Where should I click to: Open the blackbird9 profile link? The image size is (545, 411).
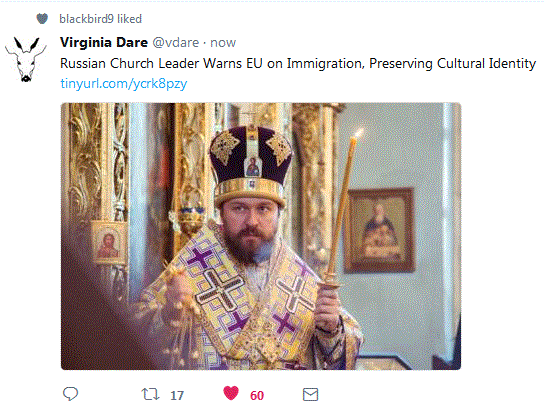87,19
